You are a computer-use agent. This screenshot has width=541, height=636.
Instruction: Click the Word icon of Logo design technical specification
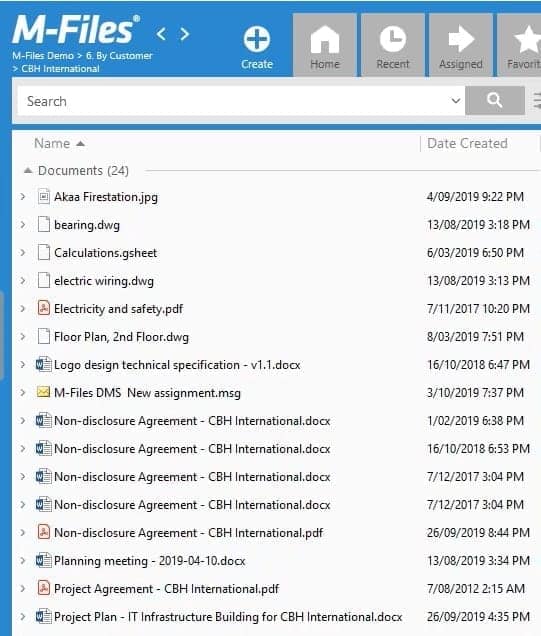click(44, 364)
